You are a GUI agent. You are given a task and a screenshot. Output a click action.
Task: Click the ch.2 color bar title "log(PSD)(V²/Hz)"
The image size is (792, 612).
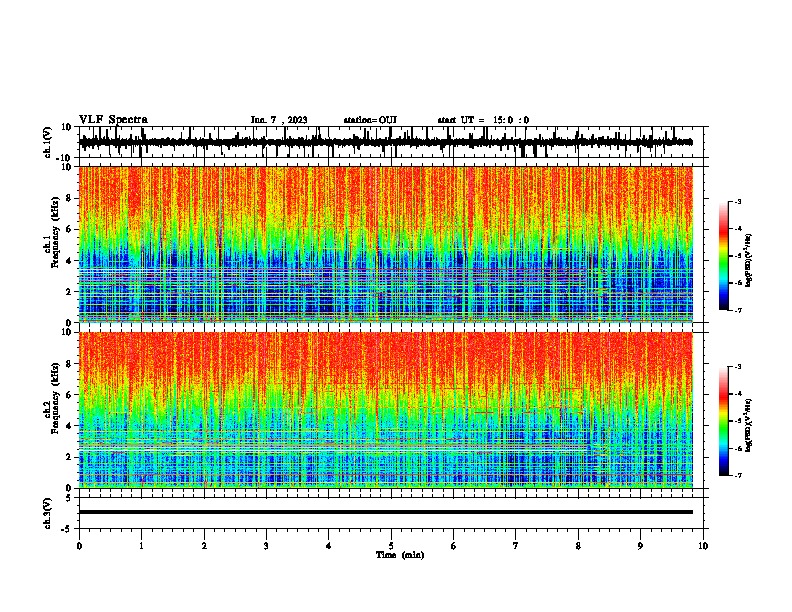(x=749, y=425)
